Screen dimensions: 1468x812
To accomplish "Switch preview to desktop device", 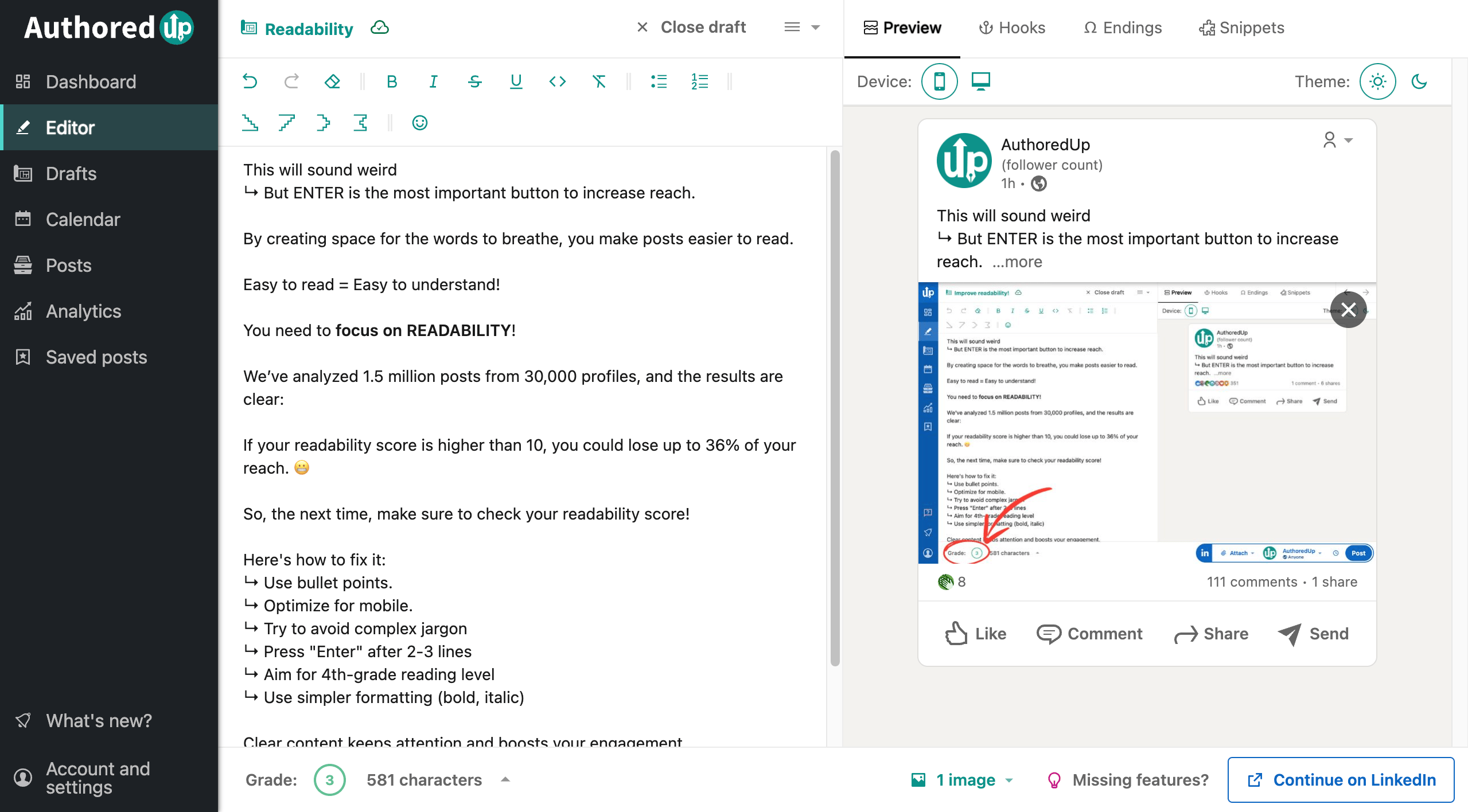I will point(981,81).
